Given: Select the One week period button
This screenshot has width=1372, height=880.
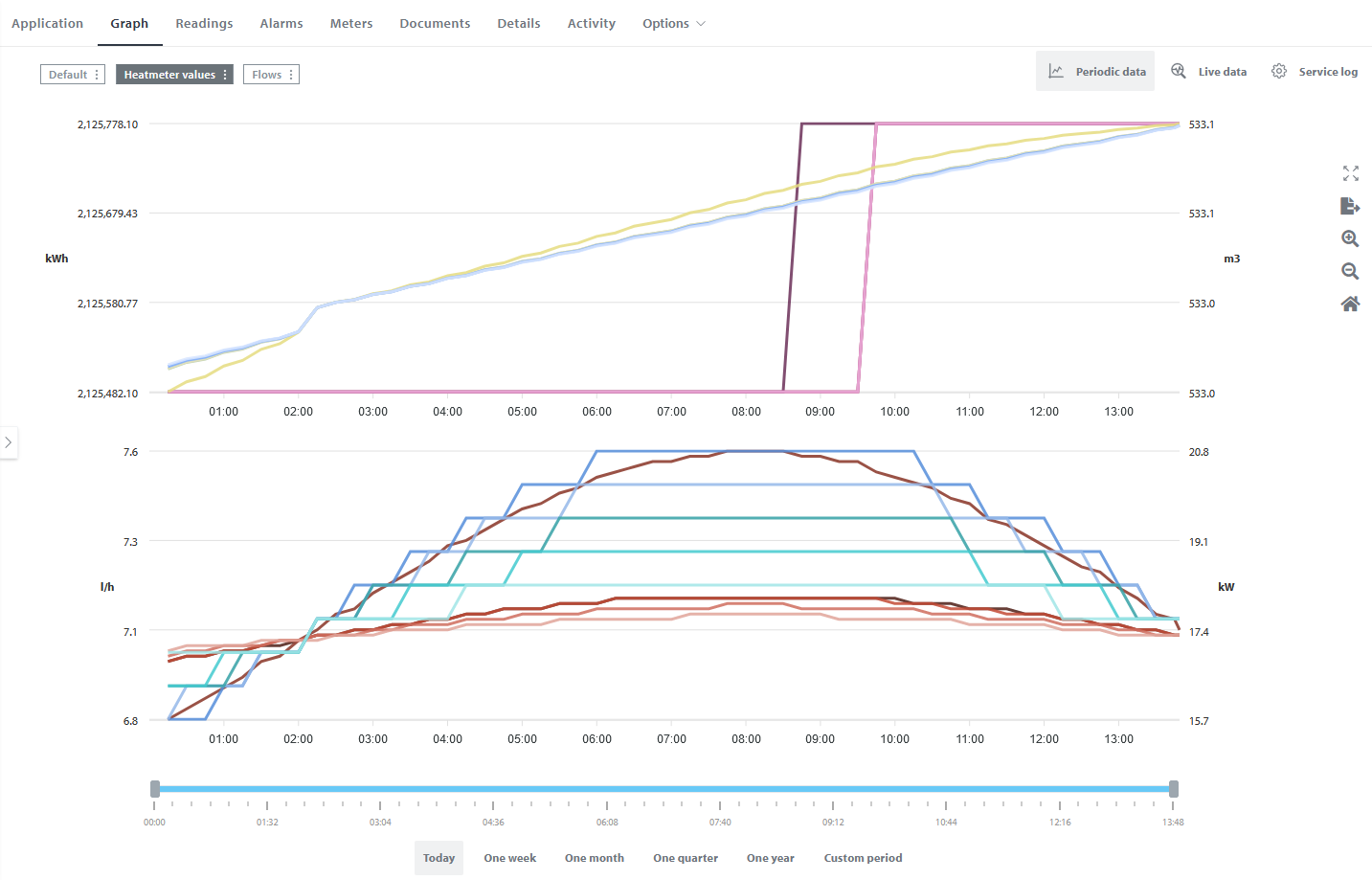Looking at the screenshot, I should tap(509, 857).
